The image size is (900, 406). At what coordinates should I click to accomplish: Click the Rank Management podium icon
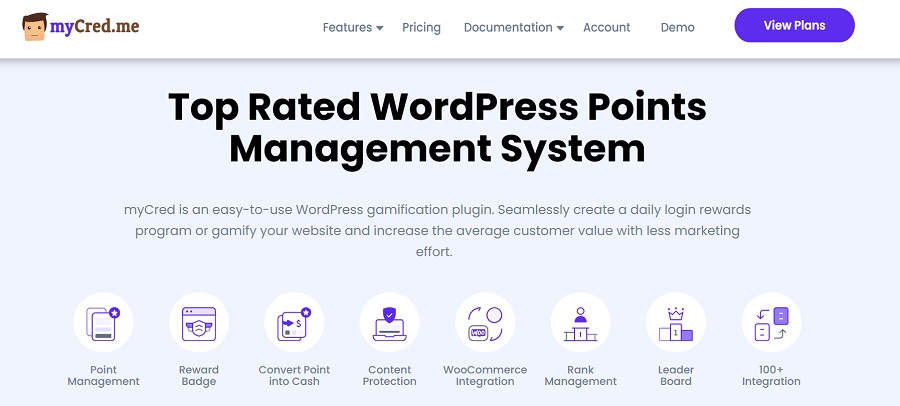click(580, 322)
